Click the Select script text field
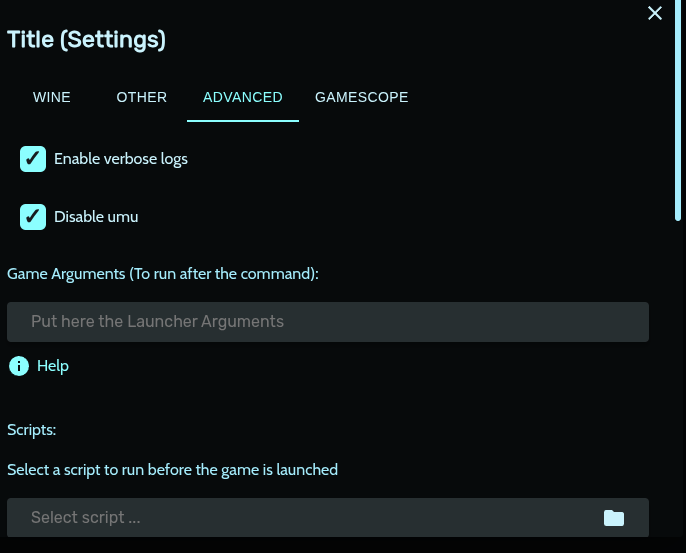This screenshot has width=686, height=553. pyautogui.click(x=300, y=518)
